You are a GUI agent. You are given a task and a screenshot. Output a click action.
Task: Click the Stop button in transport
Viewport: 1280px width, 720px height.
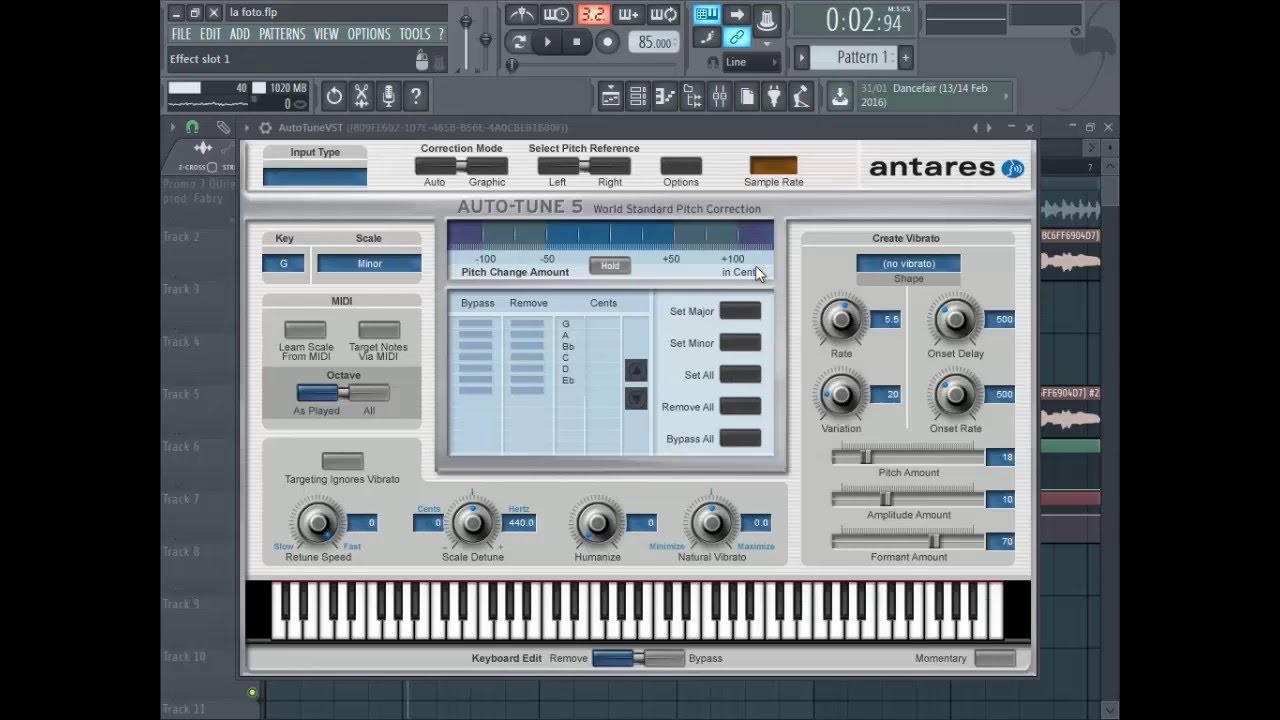(x=576, y=42)
